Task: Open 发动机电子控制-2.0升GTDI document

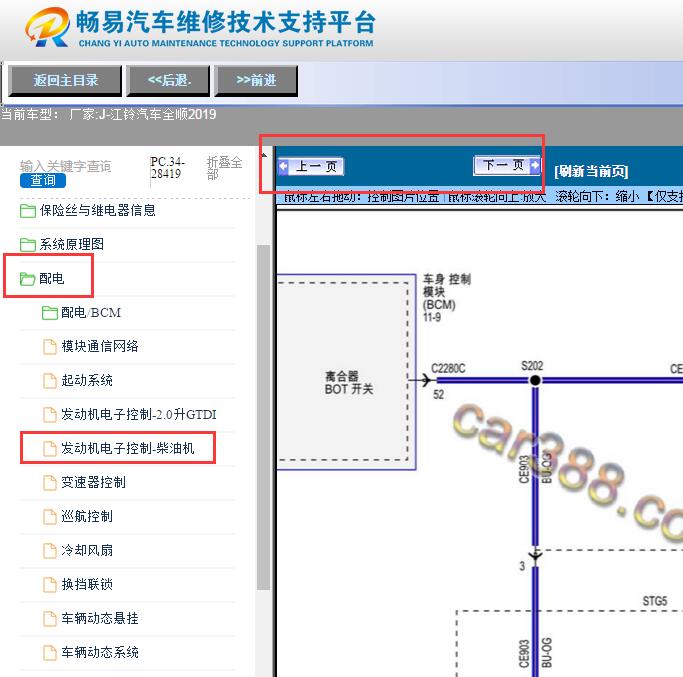Action: [139, 414]
